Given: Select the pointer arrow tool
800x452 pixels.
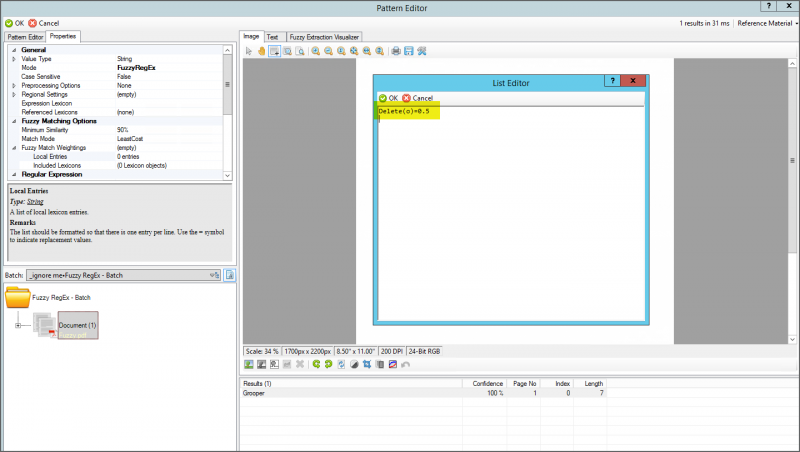Looking at the screenshot, I should point(249,51).
